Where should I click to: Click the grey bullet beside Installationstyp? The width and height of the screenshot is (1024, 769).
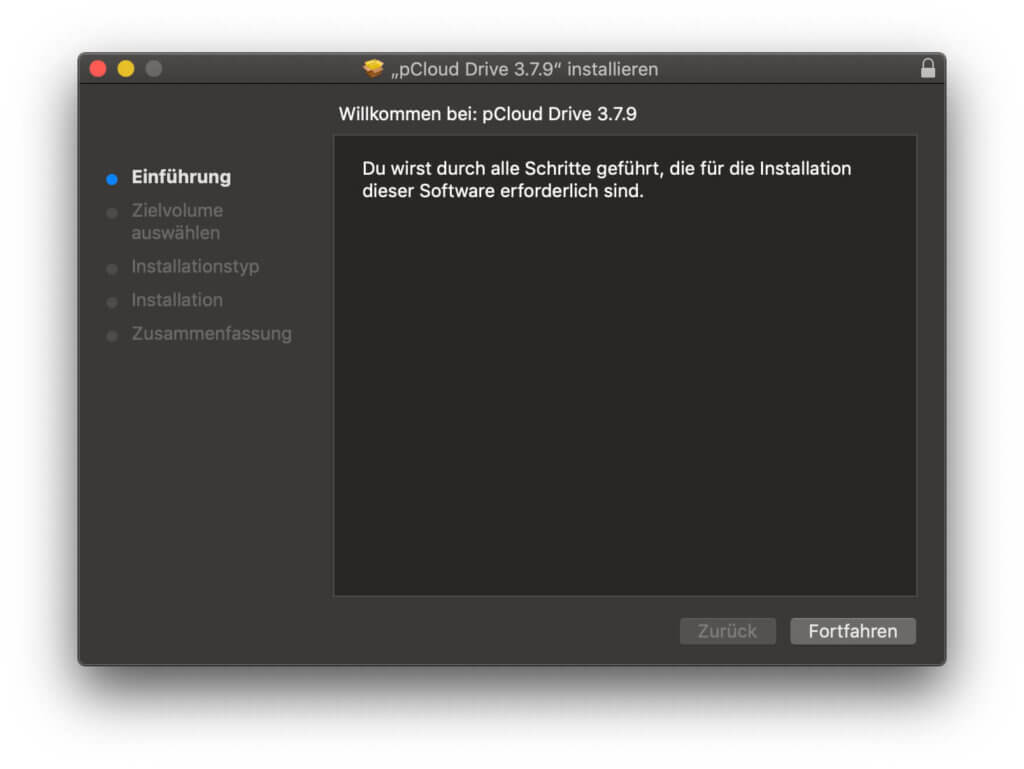112,269
